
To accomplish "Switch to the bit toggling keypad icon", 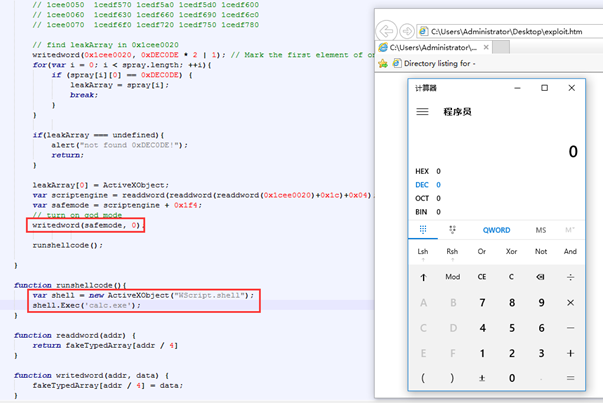I will [x=452, y=230].
